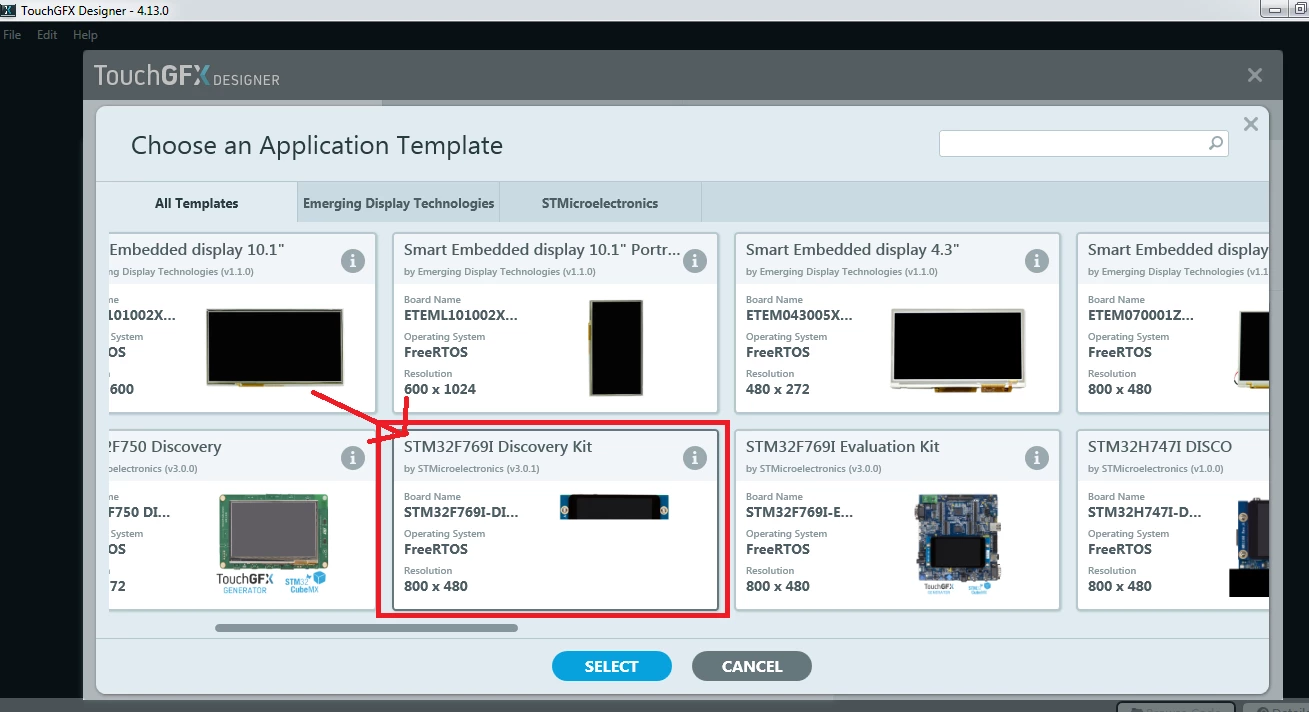Click the 4.3" display thumbnail image
This screenshot has height=712, width=1309.
[x=960, y=348]
